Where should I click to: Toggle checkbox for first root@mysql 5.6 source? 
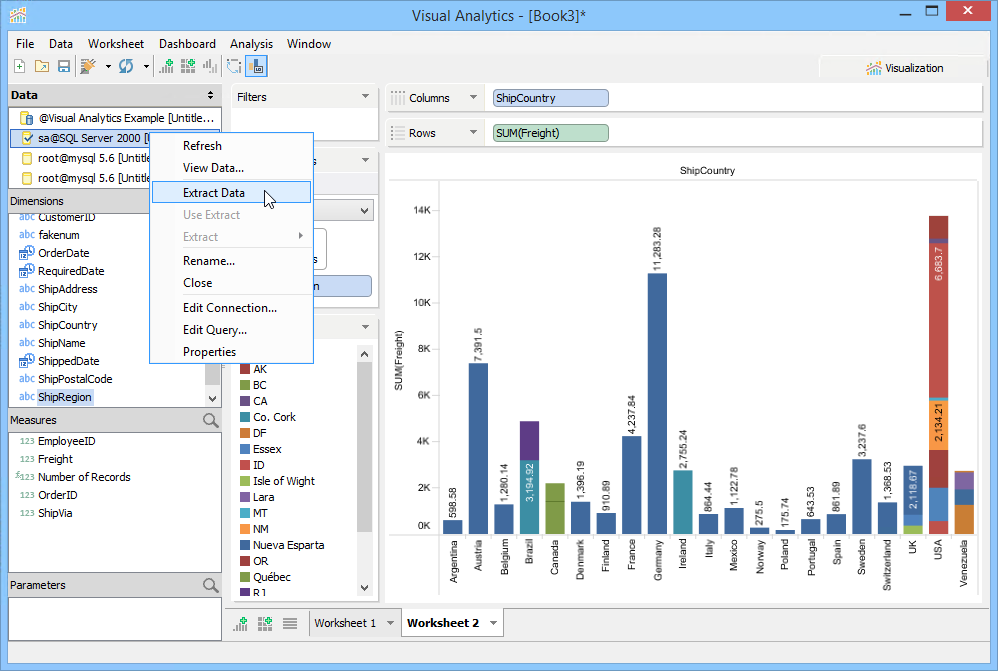coord(27,158)
